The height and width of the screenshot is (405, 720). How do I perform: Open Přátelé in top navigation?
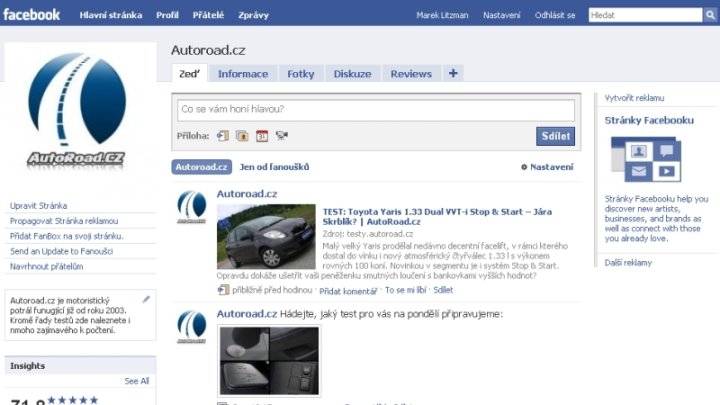point(208,15)
